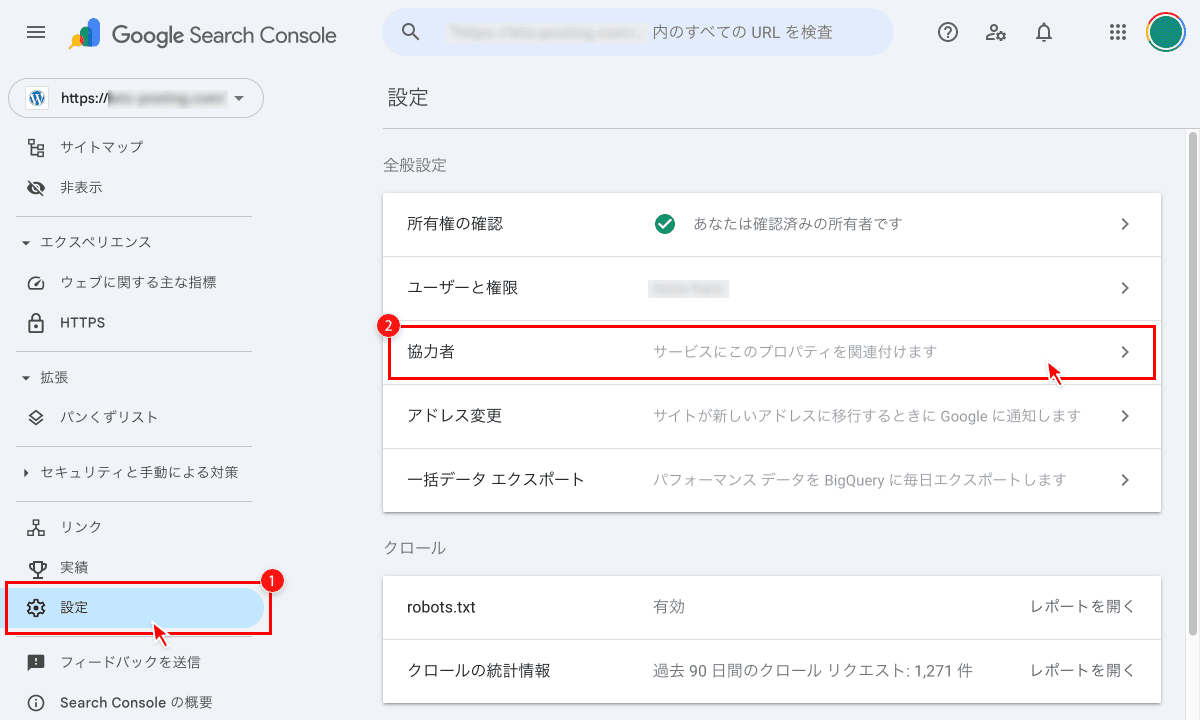Image resolution: width=1200 pixels, height=720 pixels.
Task: Open the 非表示 removals page
Action: [81, 187]
